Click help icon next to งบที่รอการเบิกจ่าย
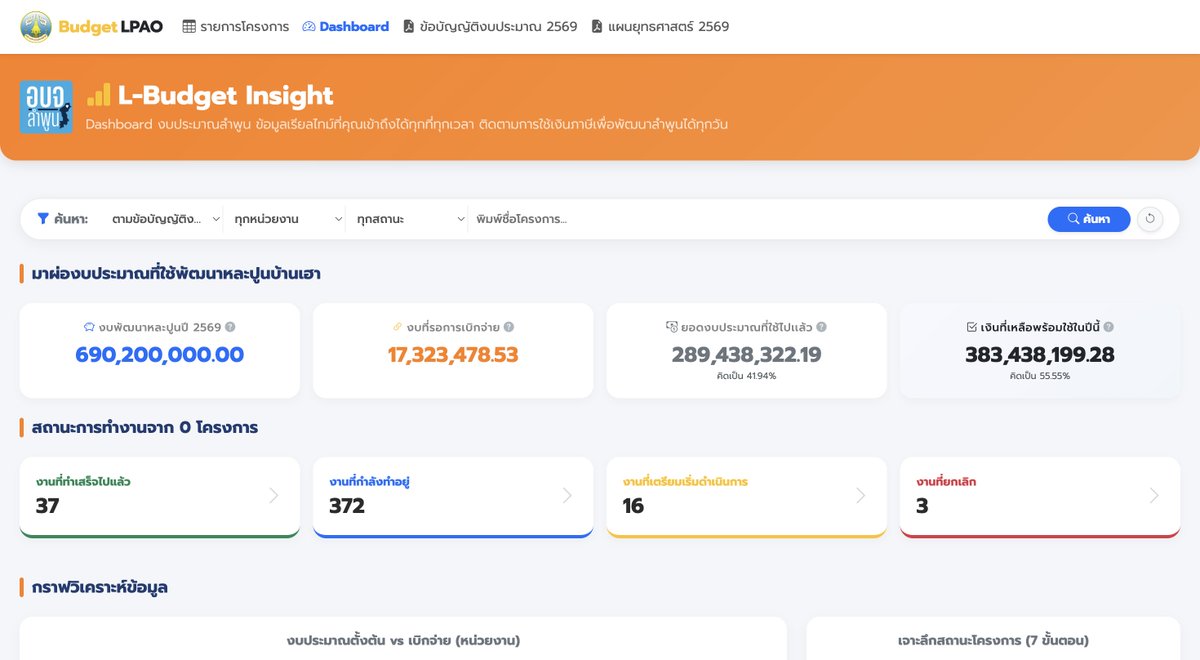Viewport: 1200px width, 660px height. pyautogui.click(x=509, y=327)
